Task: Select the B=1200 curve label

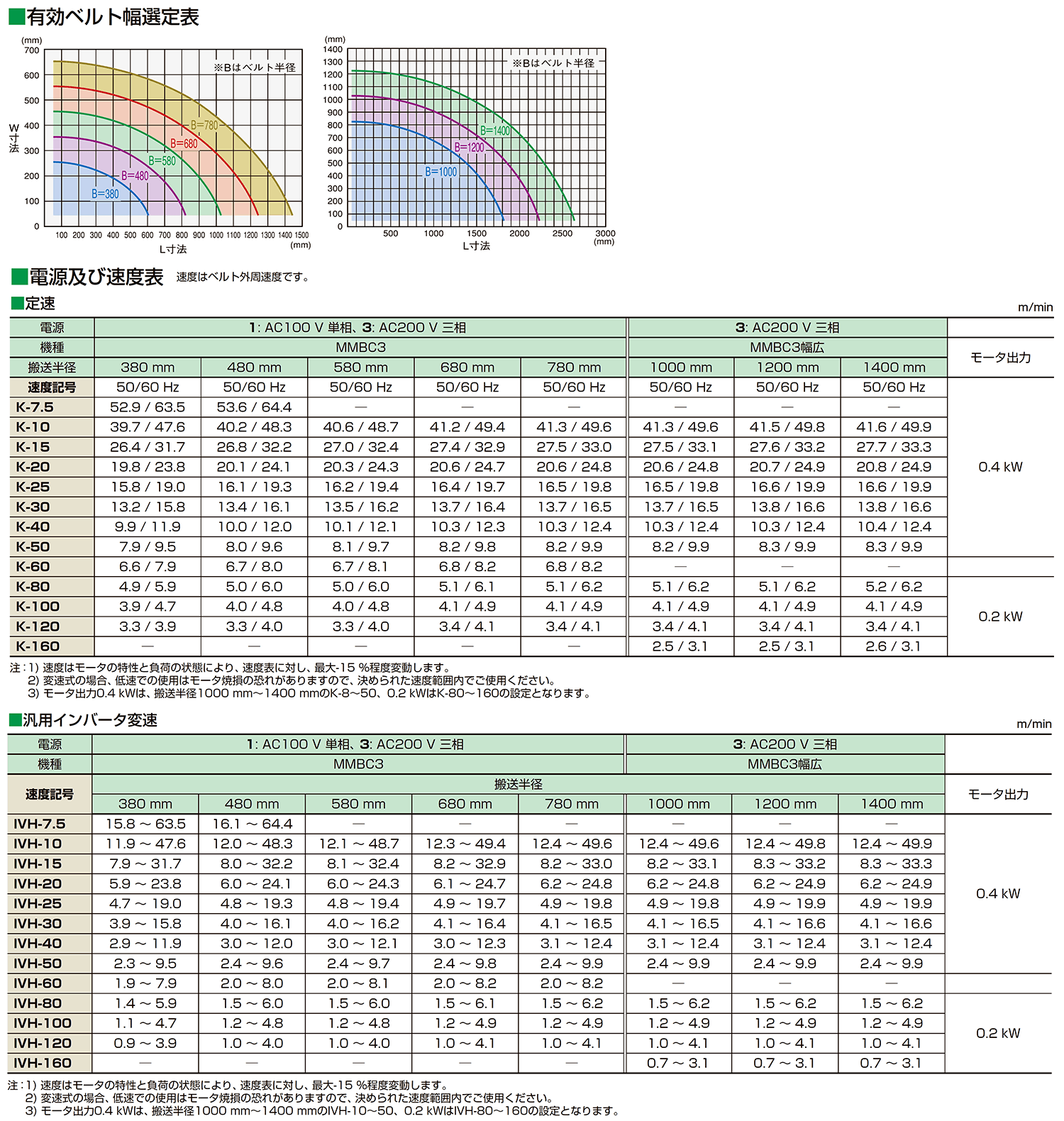Action: [x=469, y=148]
